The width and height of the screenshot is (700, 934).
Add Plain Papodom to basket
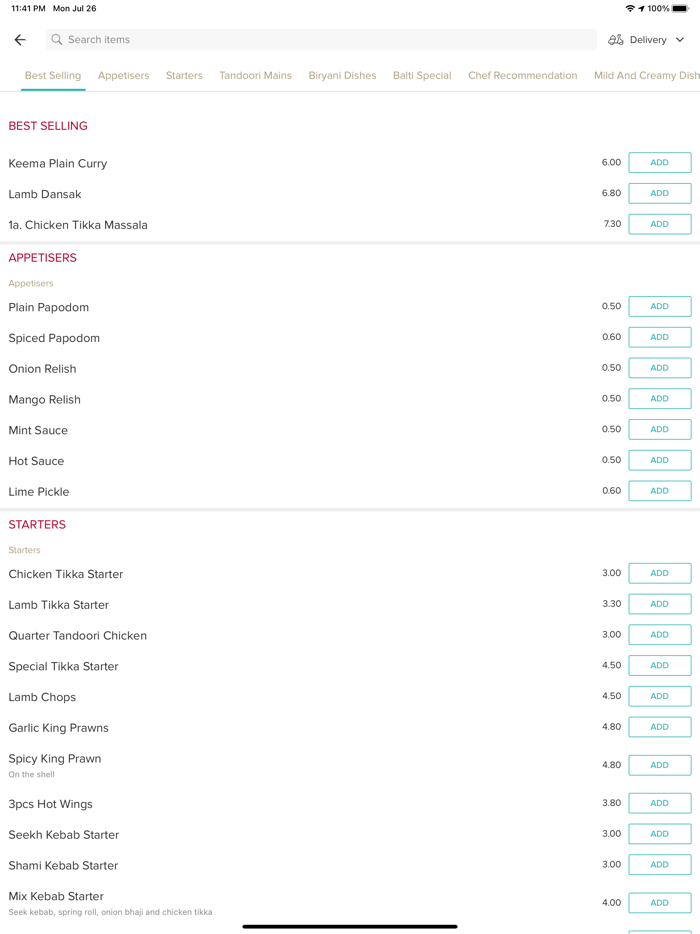(659, 307)
